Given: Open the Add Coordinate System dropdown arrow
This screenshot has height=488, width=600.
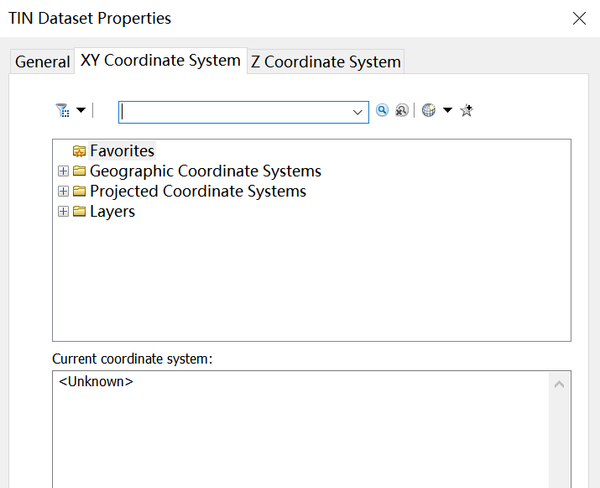Looking at the screenshot, I should click(x=447, y=111).
